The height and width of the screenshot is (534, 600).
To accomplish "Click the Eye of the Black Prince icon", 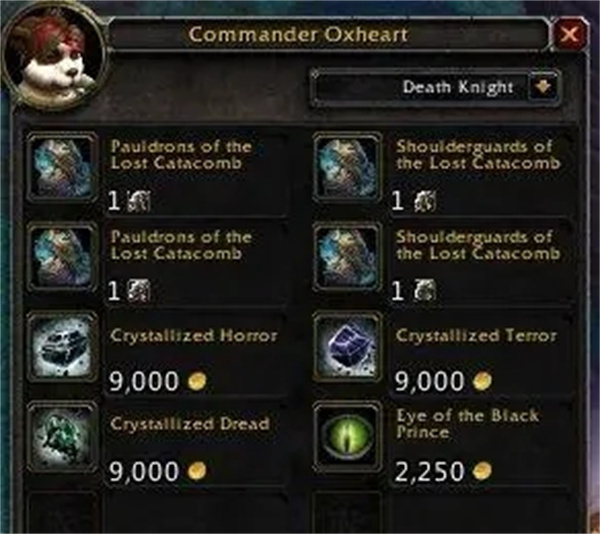I will tap(347, 437).
